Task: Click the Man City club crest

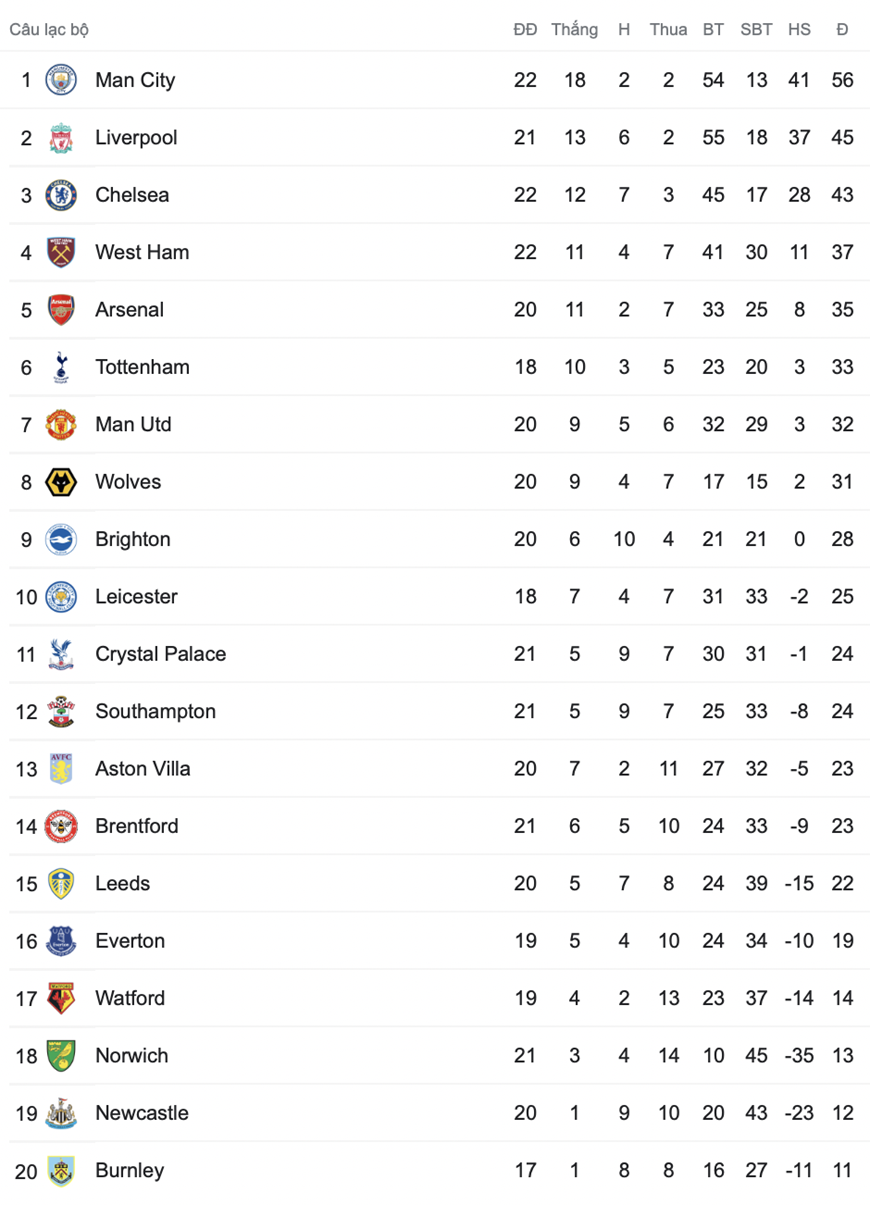Action: point(61,80)
